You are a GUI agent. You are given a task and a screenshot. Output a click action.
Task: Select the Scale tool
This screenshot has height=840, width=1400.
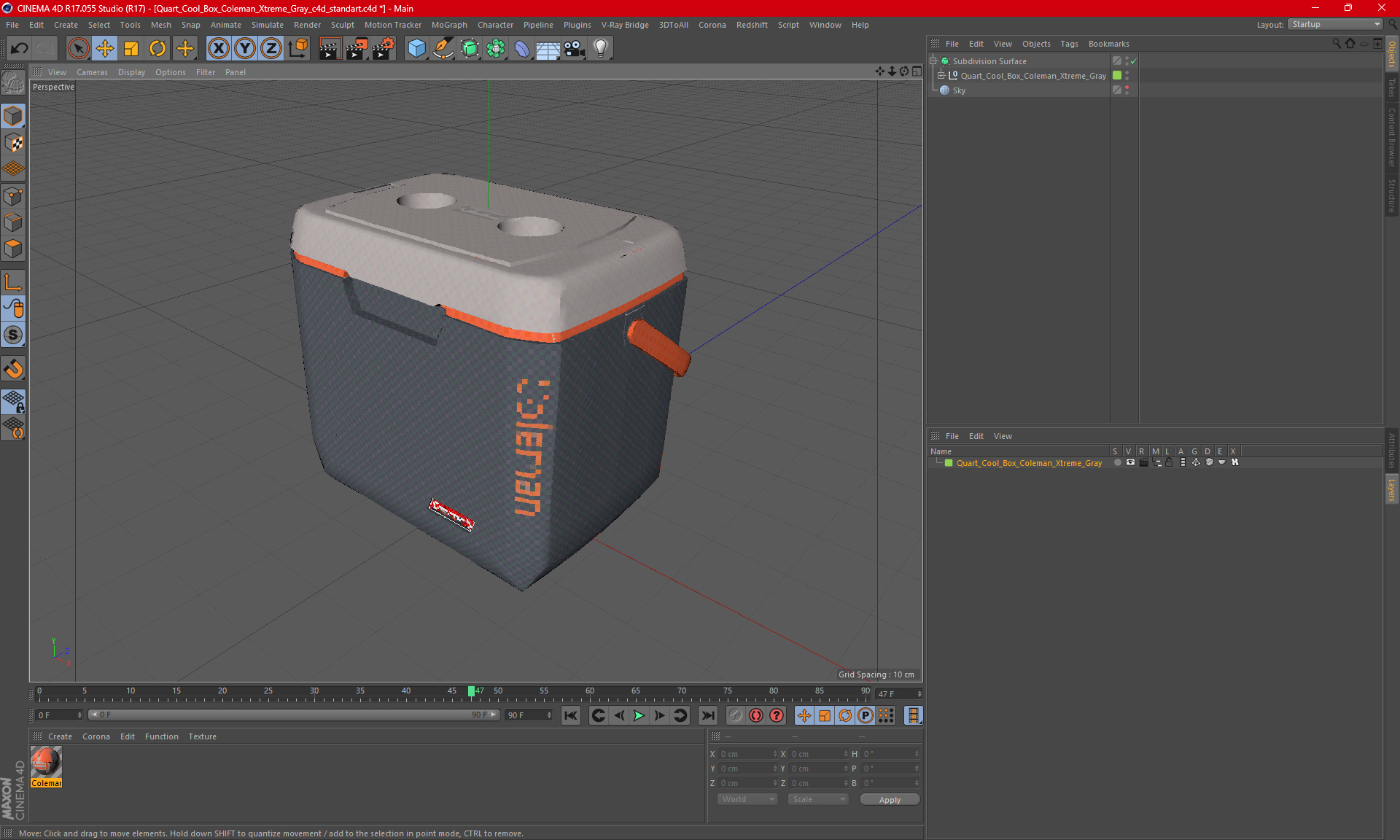[131, 49]
